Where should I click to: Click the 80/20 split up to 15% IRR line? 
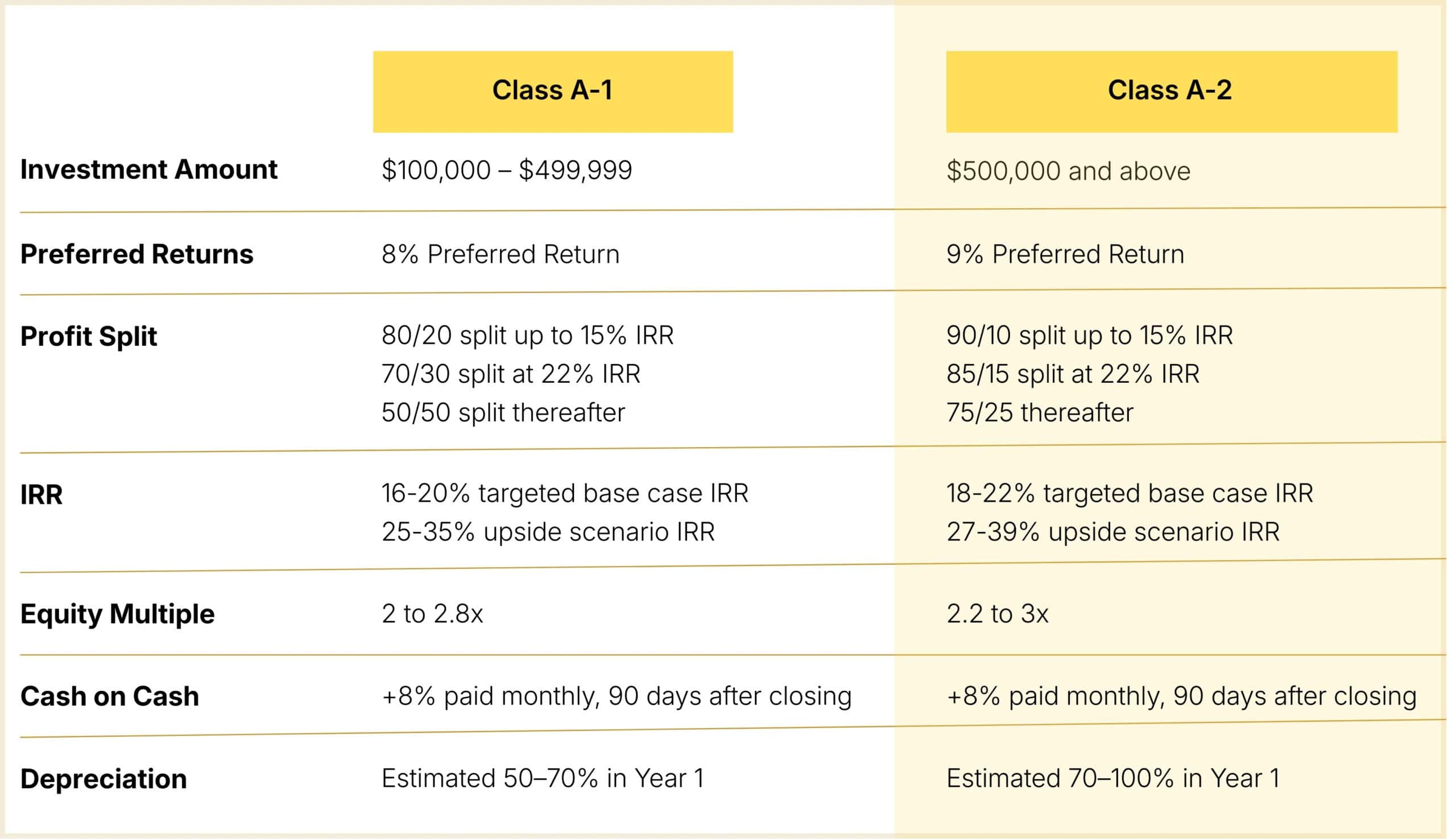tap(527, 336)
